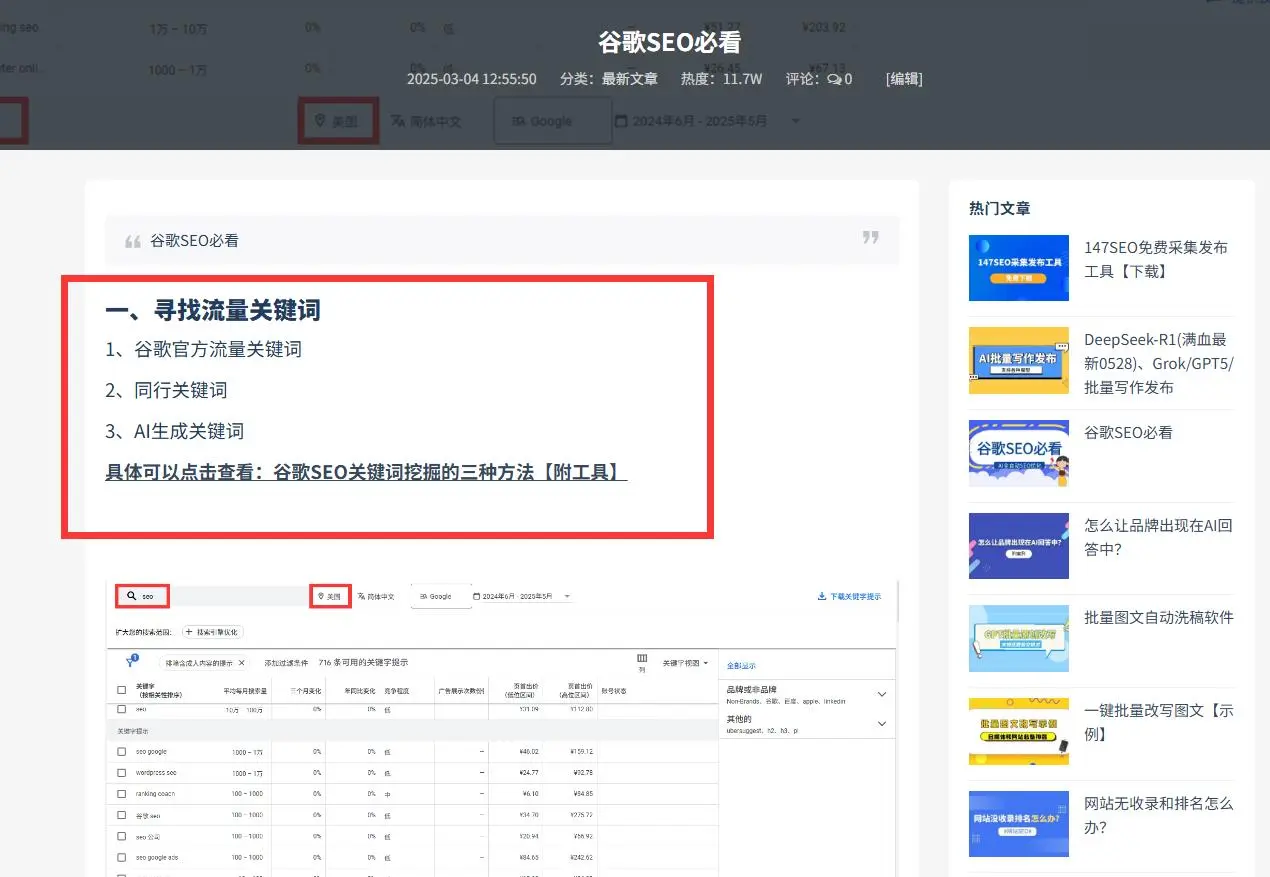Click the ¥24.77 bid cell
The width and height of the screenshot is (1270, 877).
tap(527, 773)
